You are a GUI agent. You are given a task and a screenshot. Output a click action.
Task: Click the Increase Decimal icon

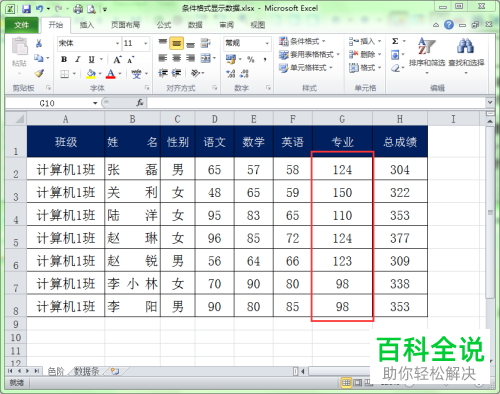pos(231,74)
